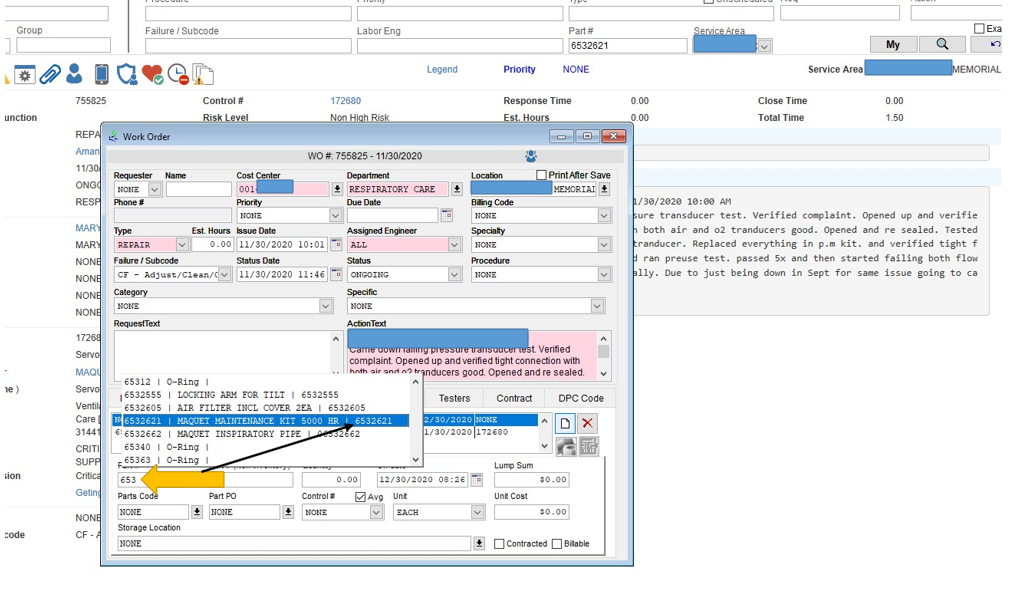The image size is (1026, 597).
Task: Open the Legend link
Action: (x=442, y=69)
